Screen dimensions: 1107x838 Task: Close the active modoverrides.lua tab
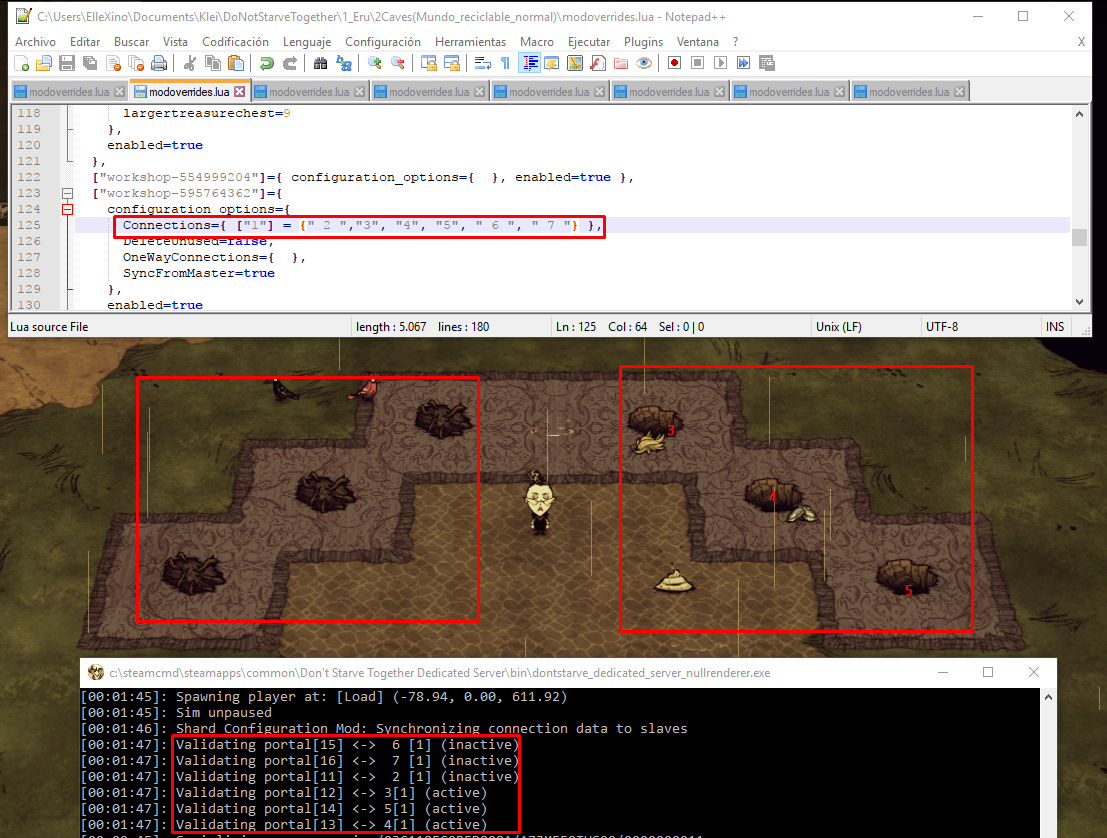coord(239,91)
